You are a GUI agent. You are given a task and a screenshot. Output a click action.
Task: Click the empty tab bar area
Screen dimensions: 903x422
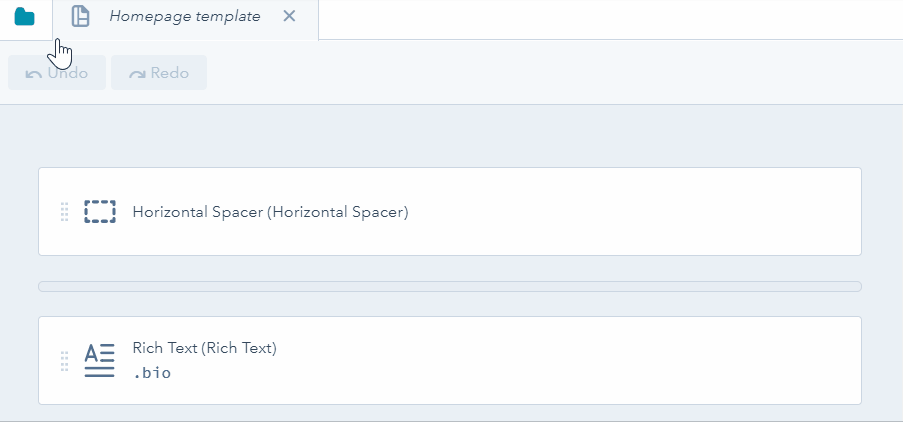(610, 18)
